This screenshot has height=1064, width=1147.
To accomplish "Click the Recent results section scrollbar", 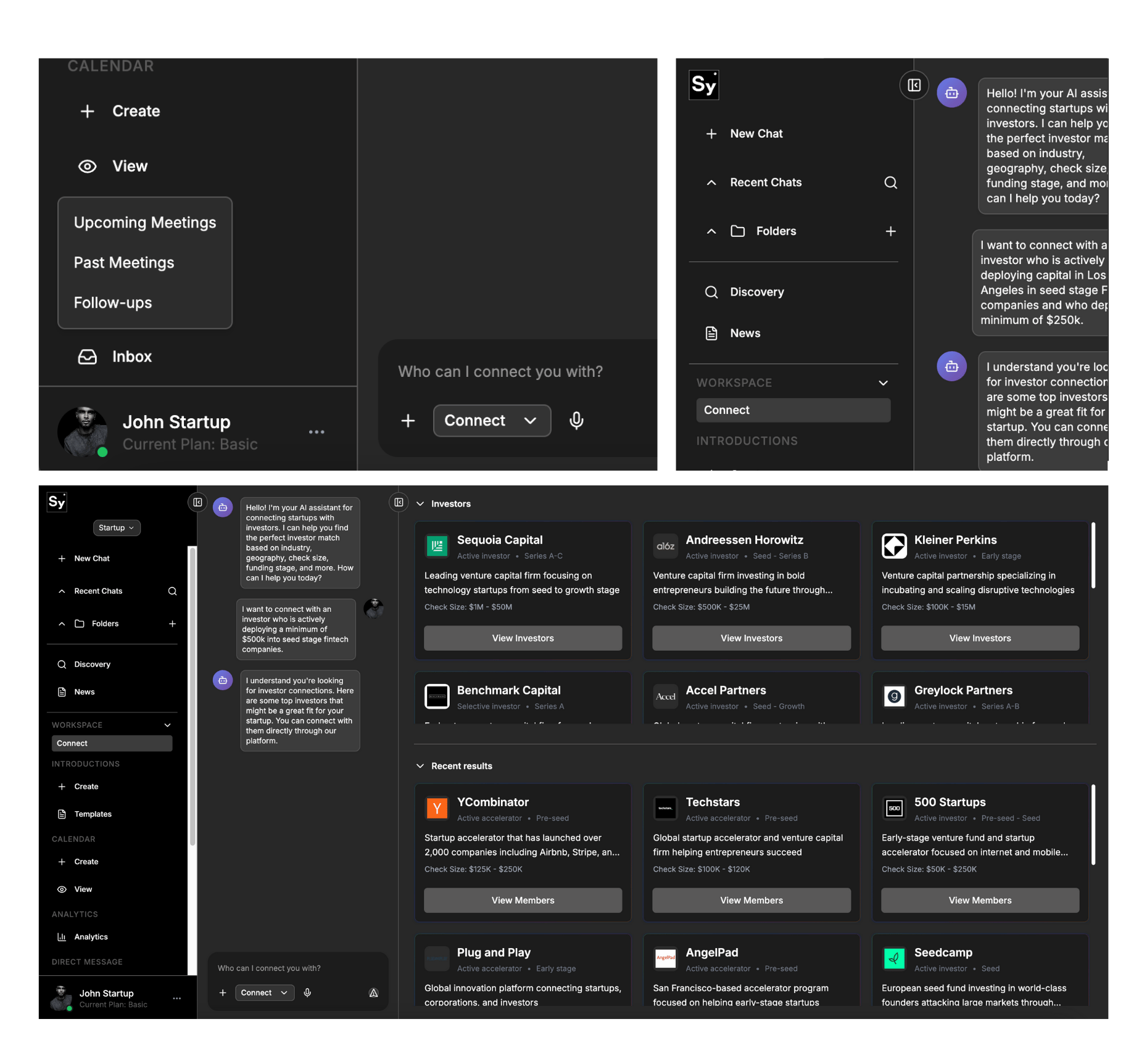I will tap(1093, 824).
